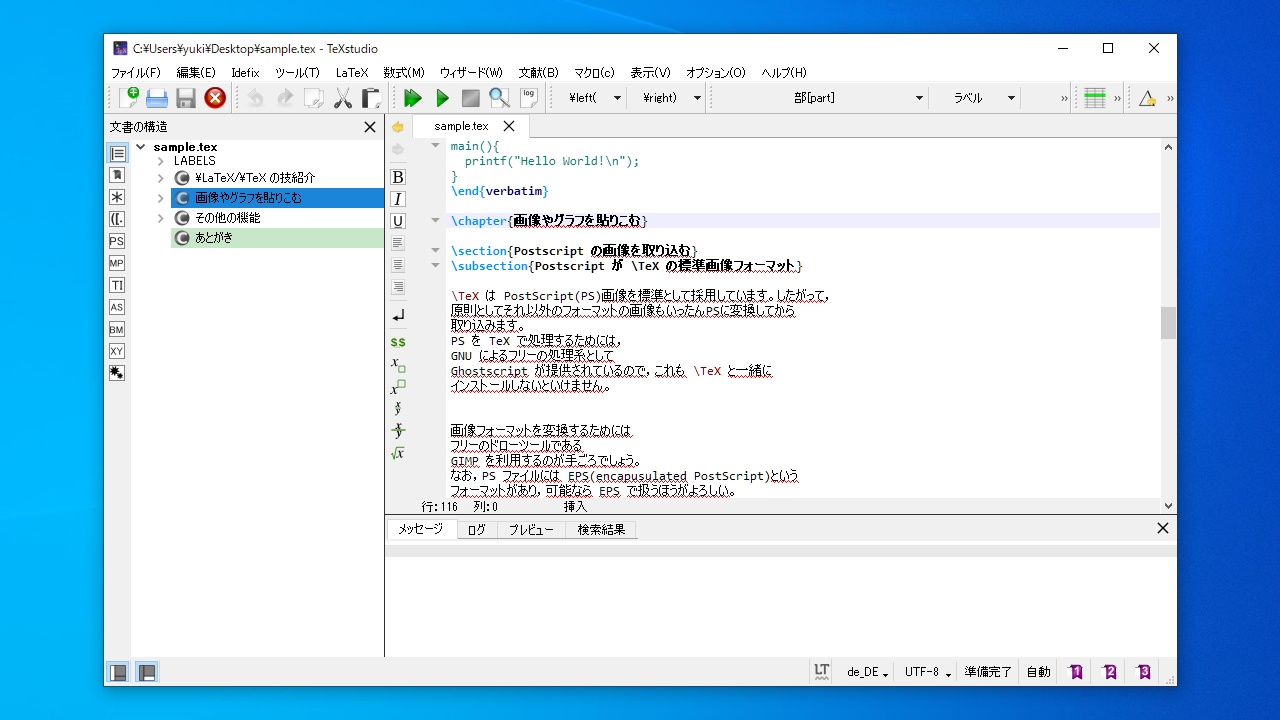
Task: Collapse the sample.tex root node
Action: (x=140, y=147)
